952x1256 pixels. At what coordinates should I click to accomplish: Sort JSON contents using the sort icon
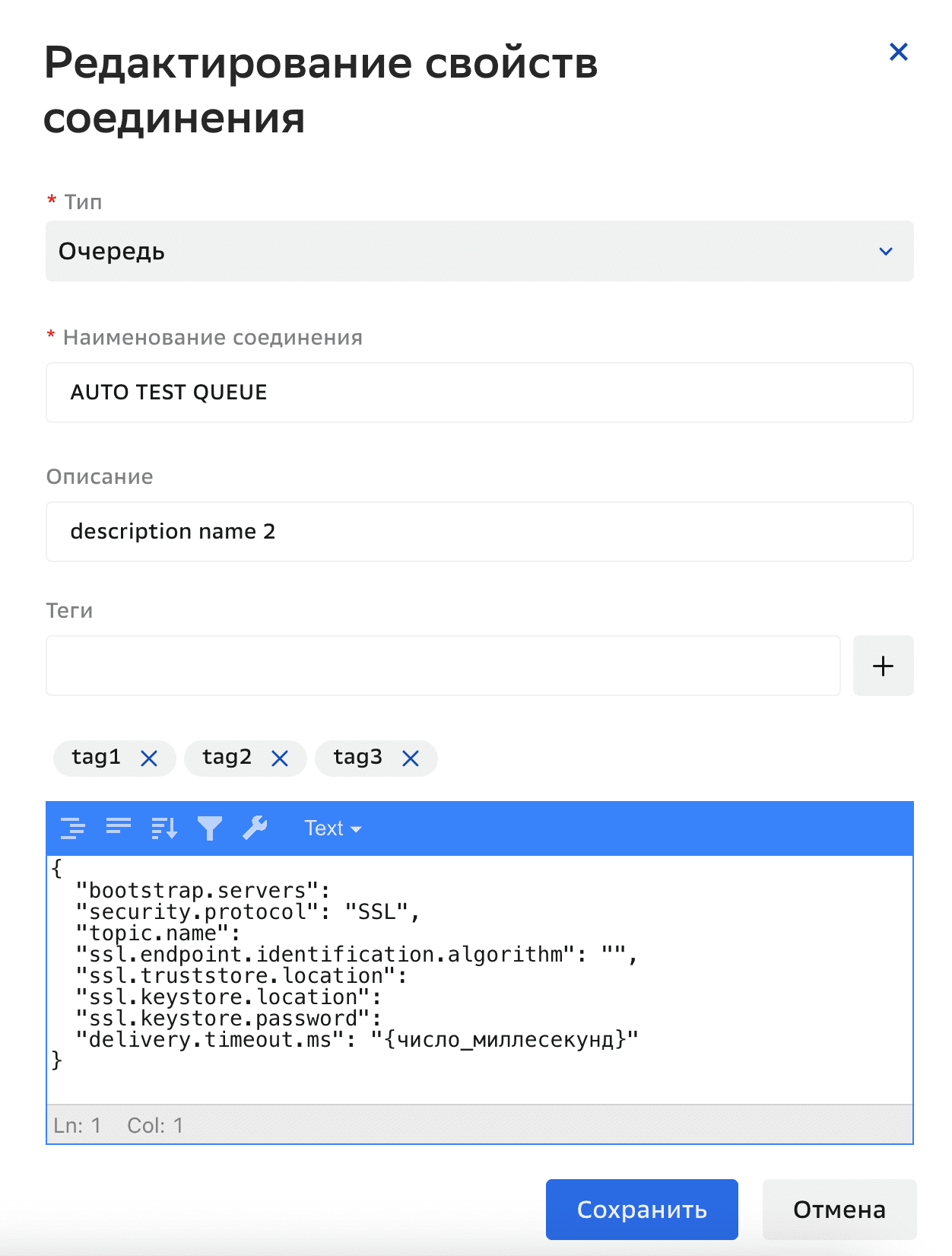163,828
